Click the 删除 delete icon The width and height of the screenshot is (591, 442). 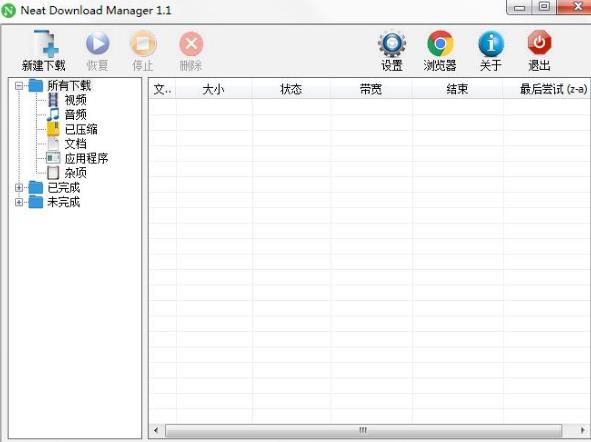pos(191,44)
